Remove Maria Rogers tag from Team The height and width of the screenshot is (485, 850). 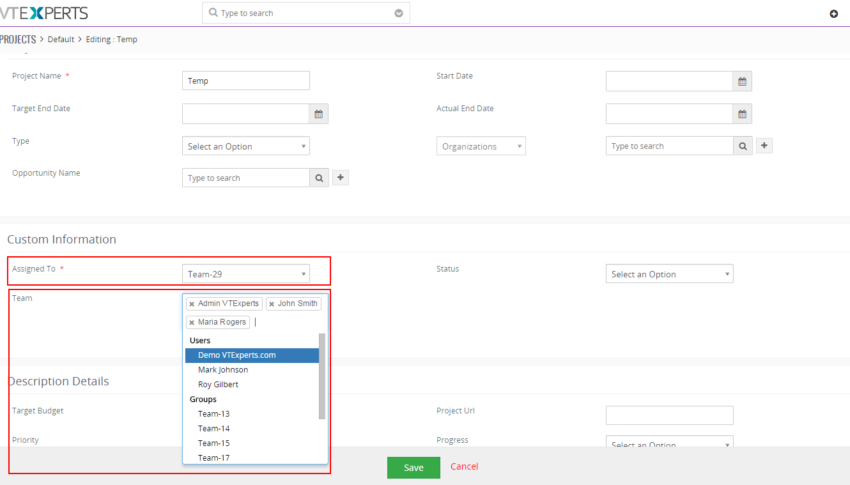tap(192, 322)
